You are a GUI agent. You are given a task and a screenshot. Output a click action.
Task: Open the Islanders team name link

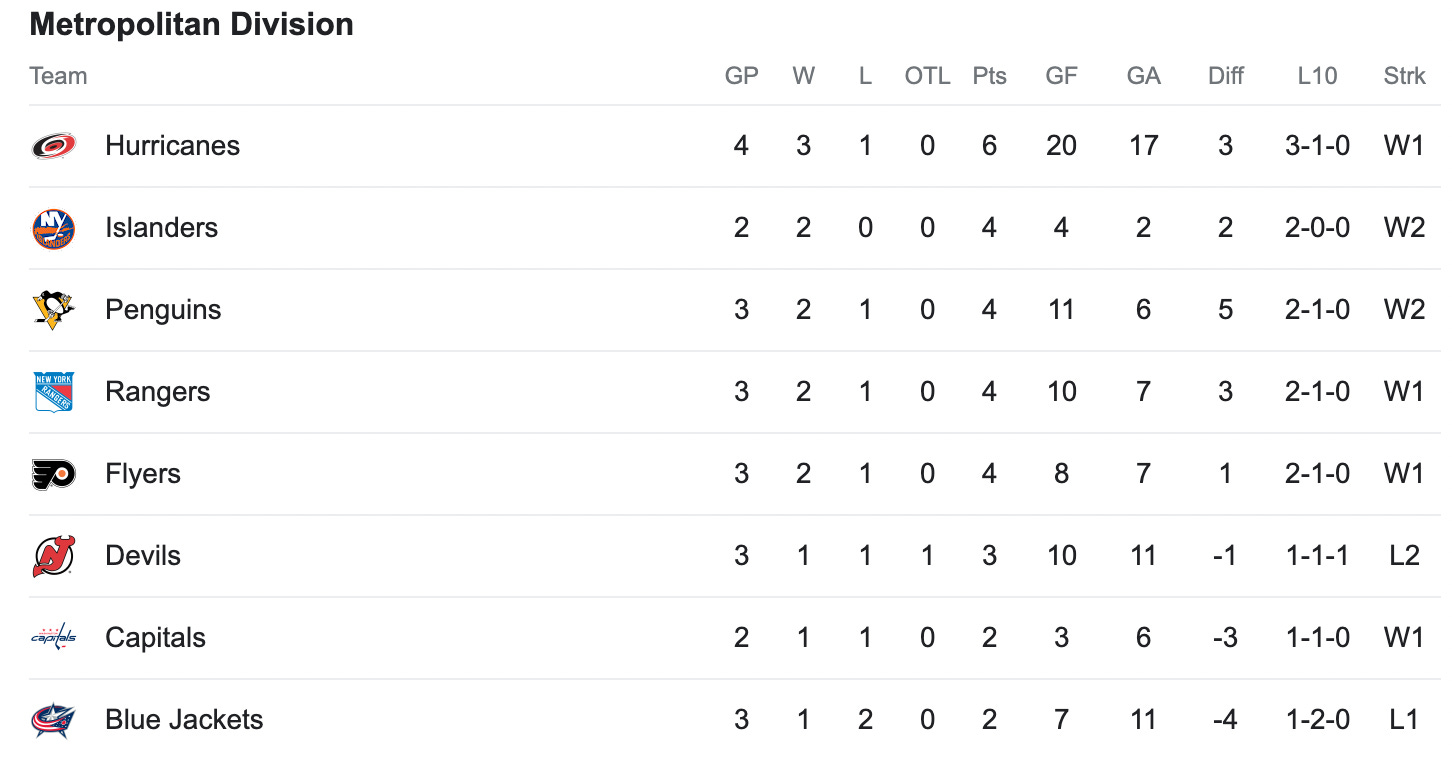161,228
